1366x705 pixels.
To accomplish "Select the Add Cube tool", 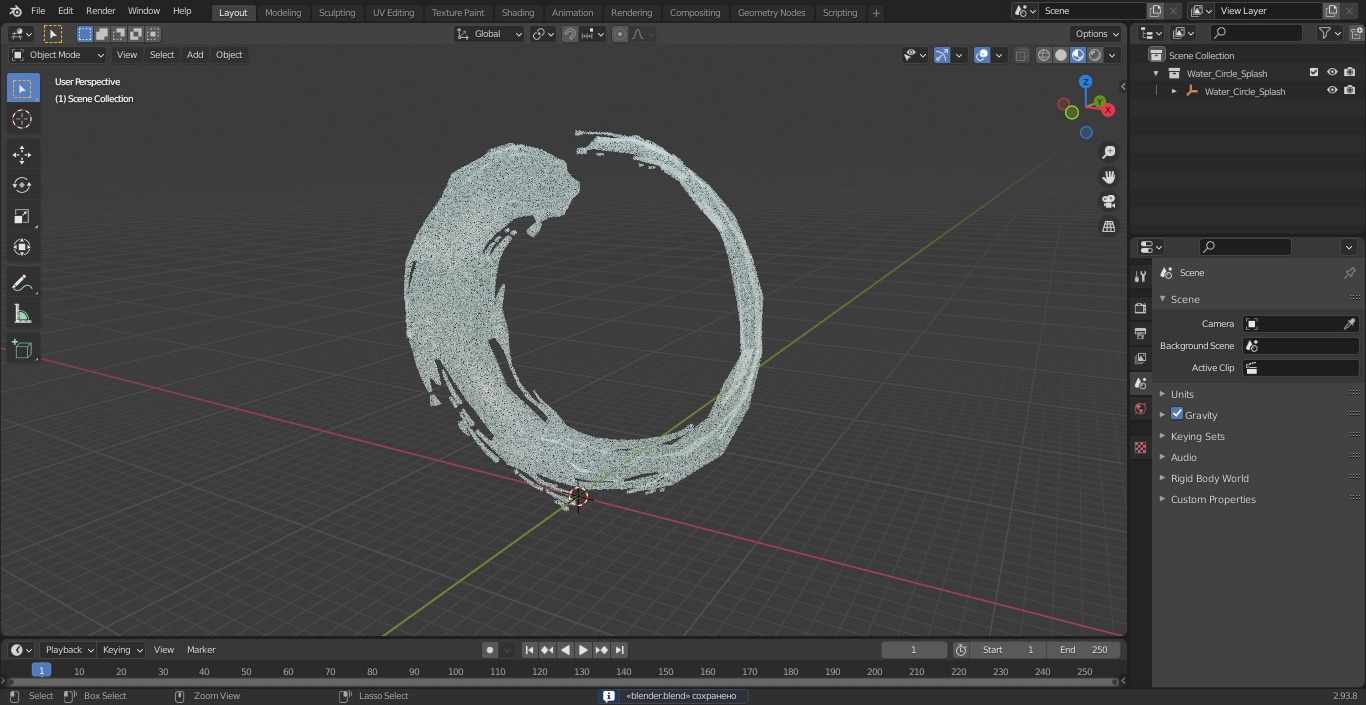I will tap(22, 349).
